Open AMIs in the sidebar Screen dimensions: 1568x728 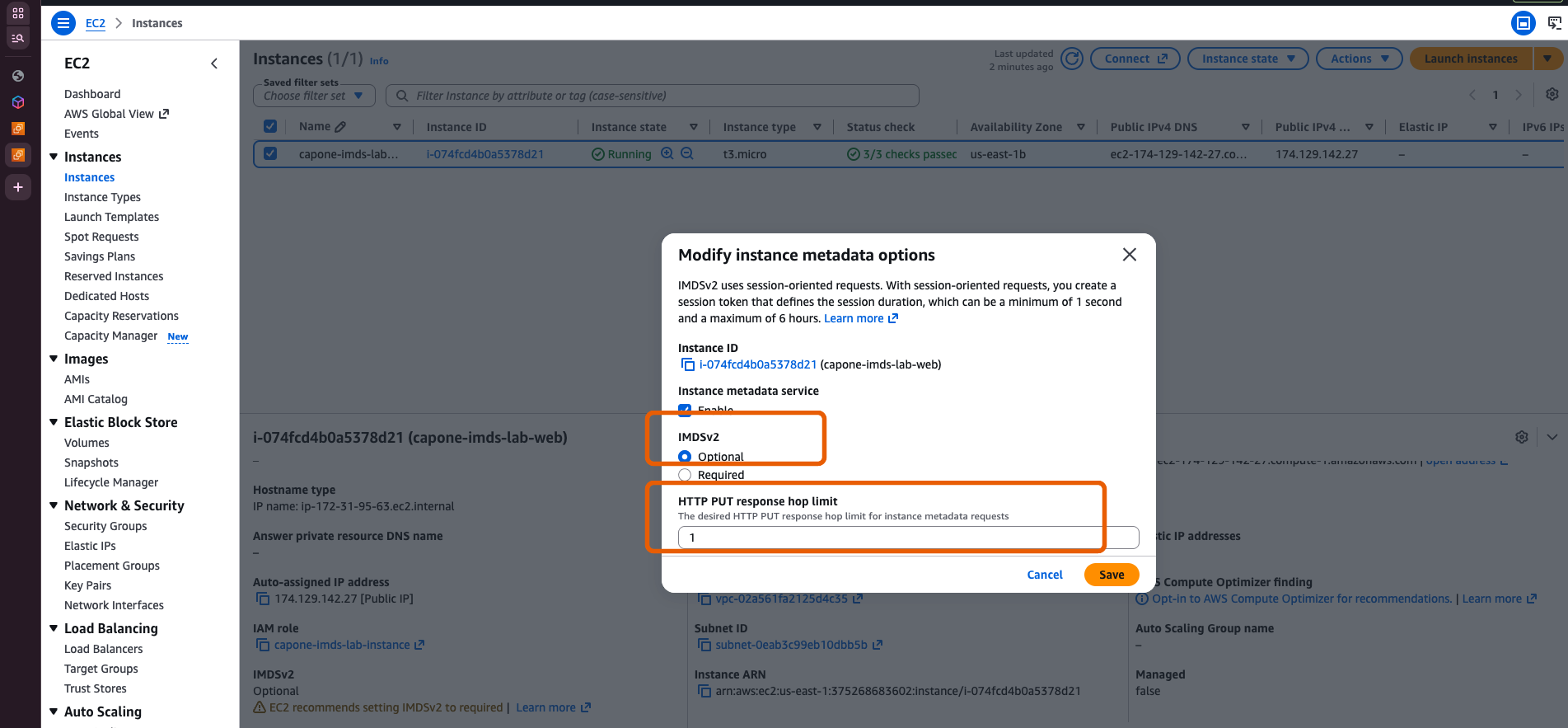(x=77, y=379)
